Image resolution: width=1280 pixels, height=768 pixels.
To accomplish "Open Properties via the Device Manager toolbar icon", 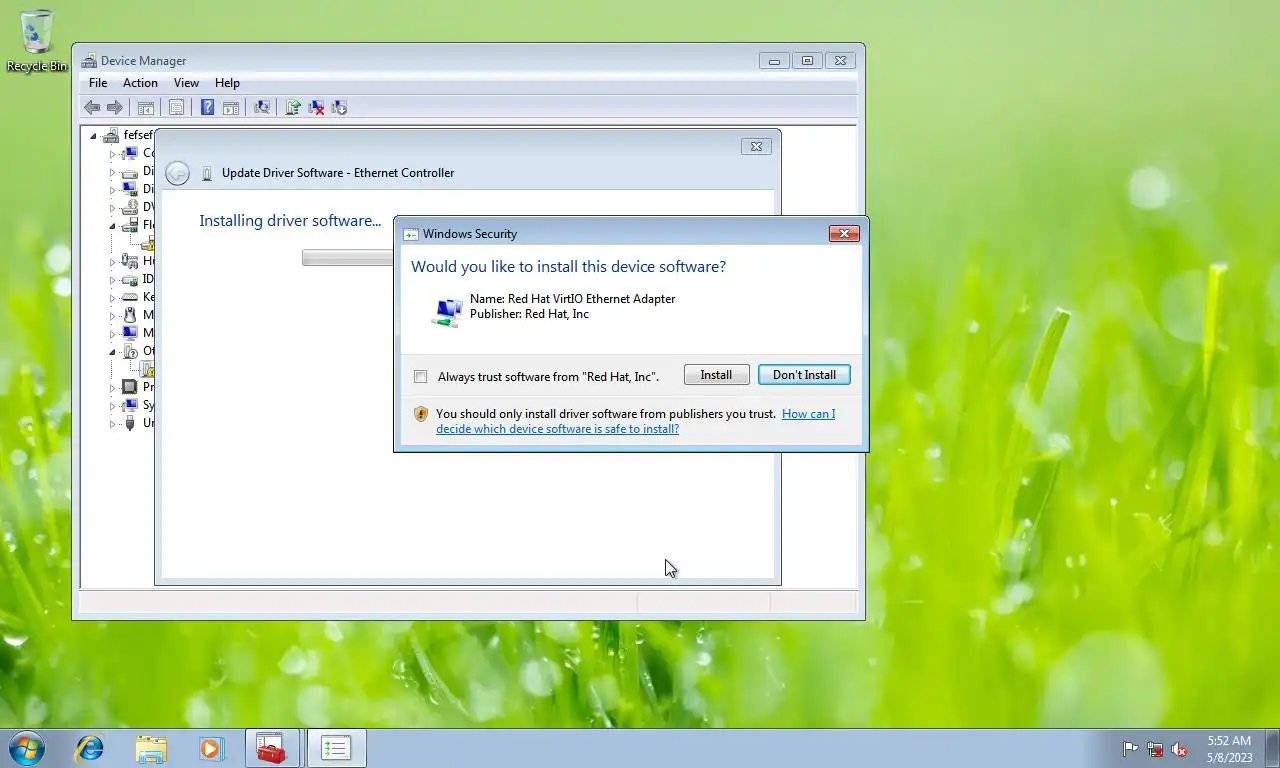I will pos(176,108).
